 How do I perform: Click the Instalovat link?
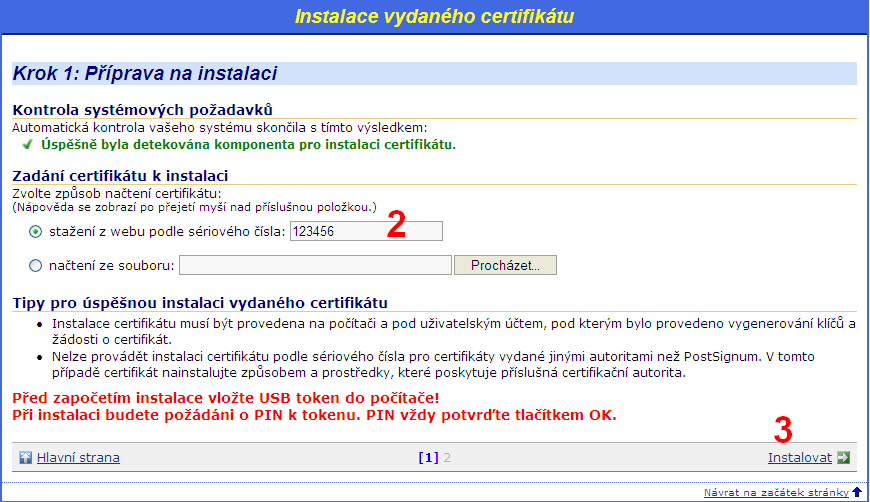pos(800,458)
